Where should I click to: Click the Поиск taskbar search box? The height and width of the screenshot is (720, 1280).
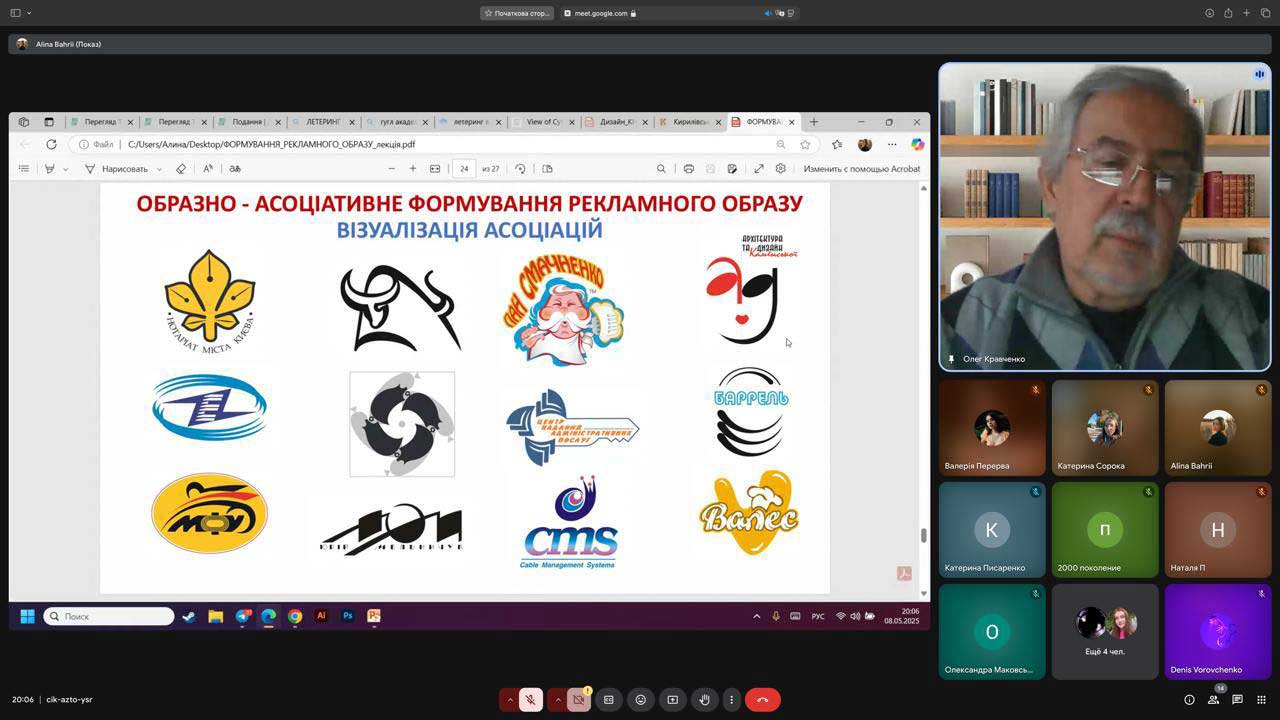[x=110, y=616]
